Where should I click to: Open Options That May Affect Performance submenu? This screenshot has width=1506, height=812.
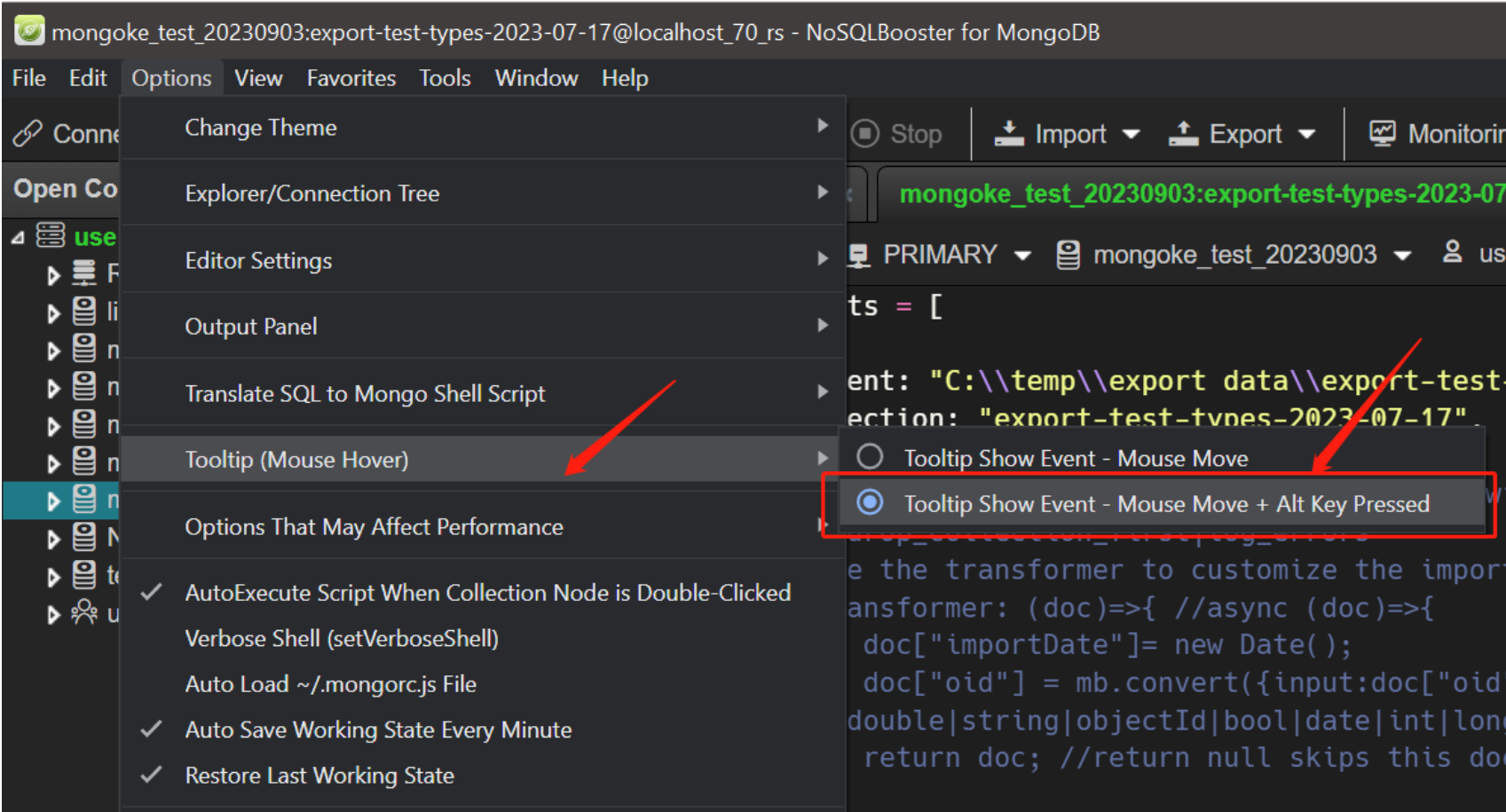click(482, 526)
